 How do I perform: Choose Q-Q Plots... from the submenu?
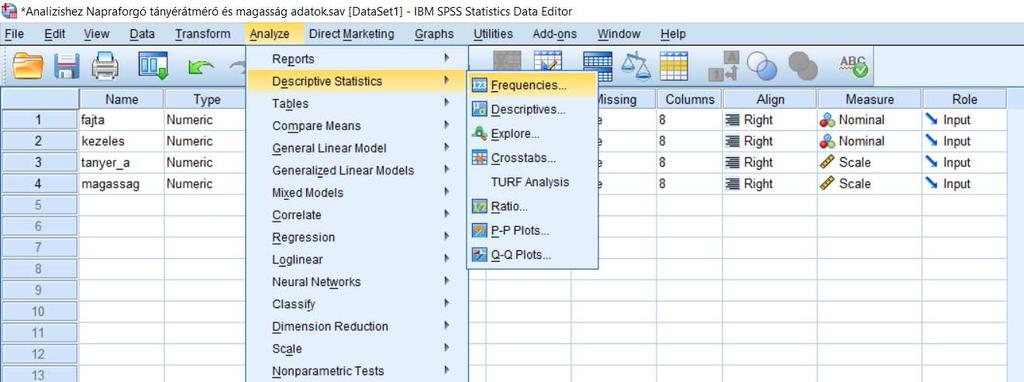tap(532, 255)
